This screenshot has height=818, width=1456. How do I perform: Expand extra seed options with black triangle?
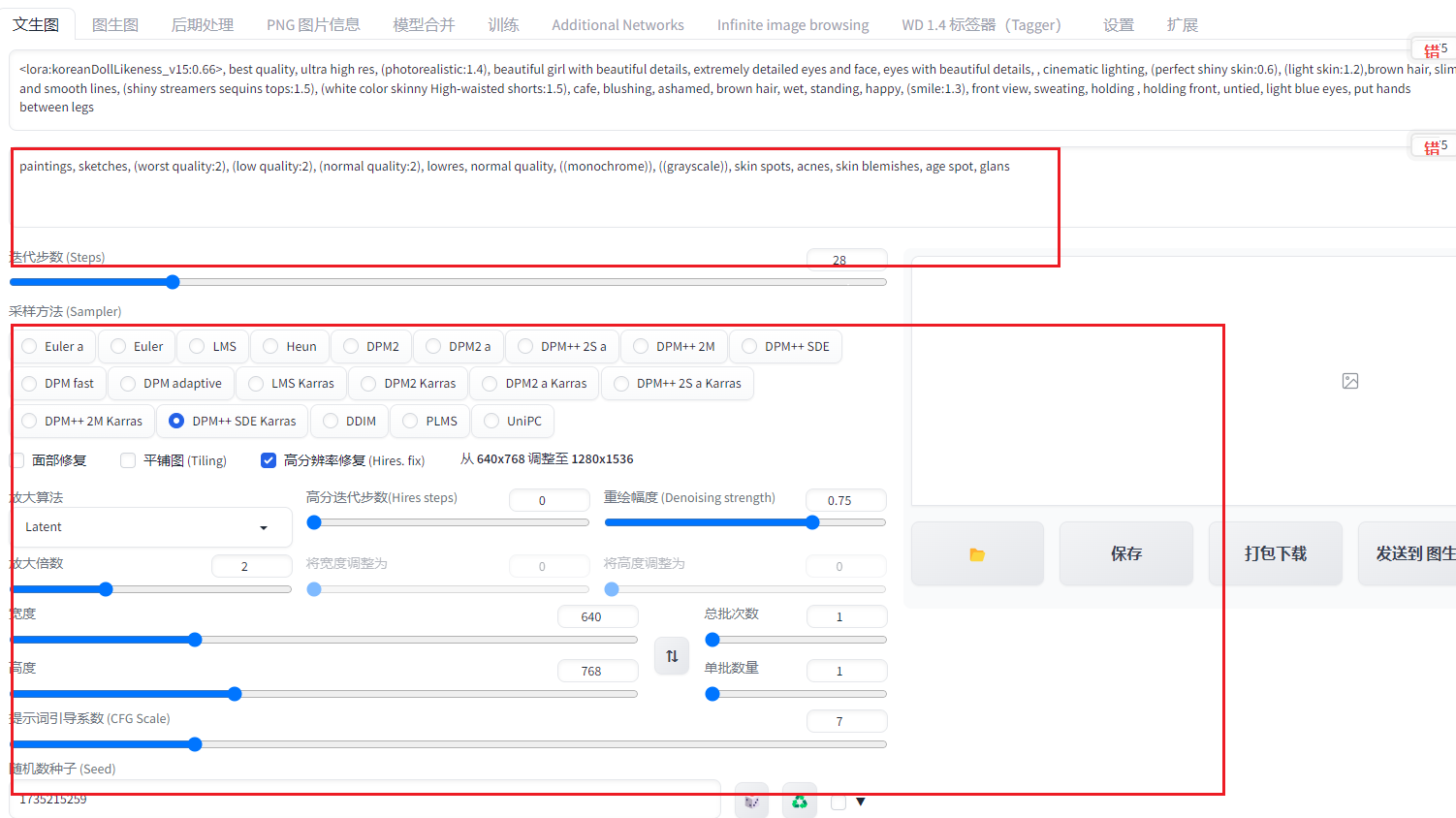click(861, 802)
